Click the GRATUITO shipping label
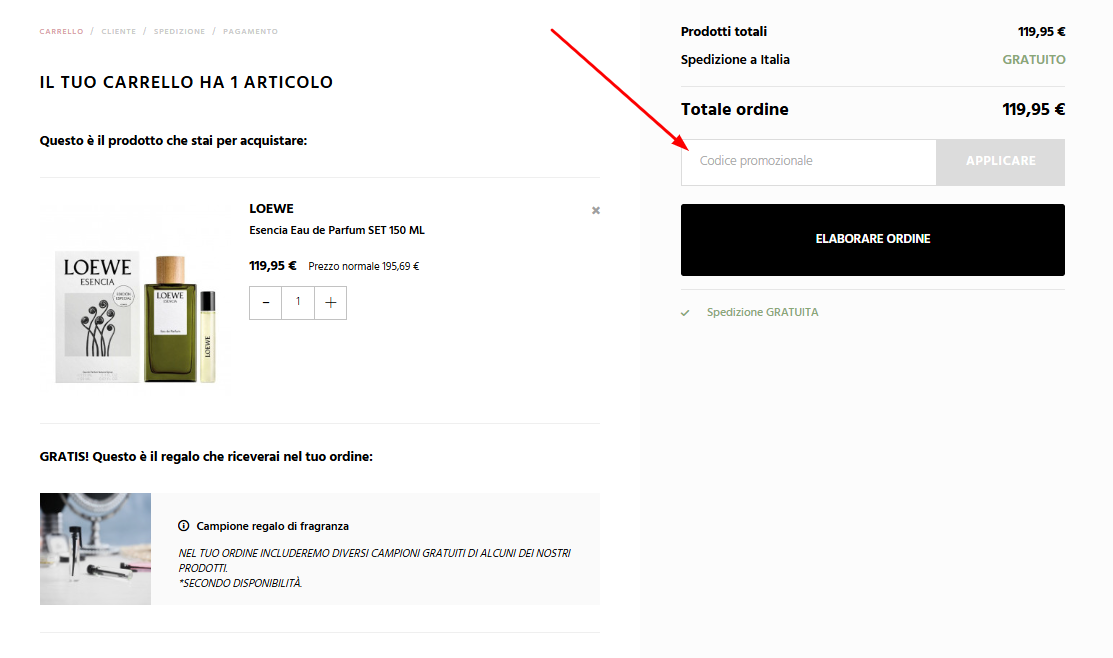Screen dimensions: 1113x658 tap(1034, 59)
